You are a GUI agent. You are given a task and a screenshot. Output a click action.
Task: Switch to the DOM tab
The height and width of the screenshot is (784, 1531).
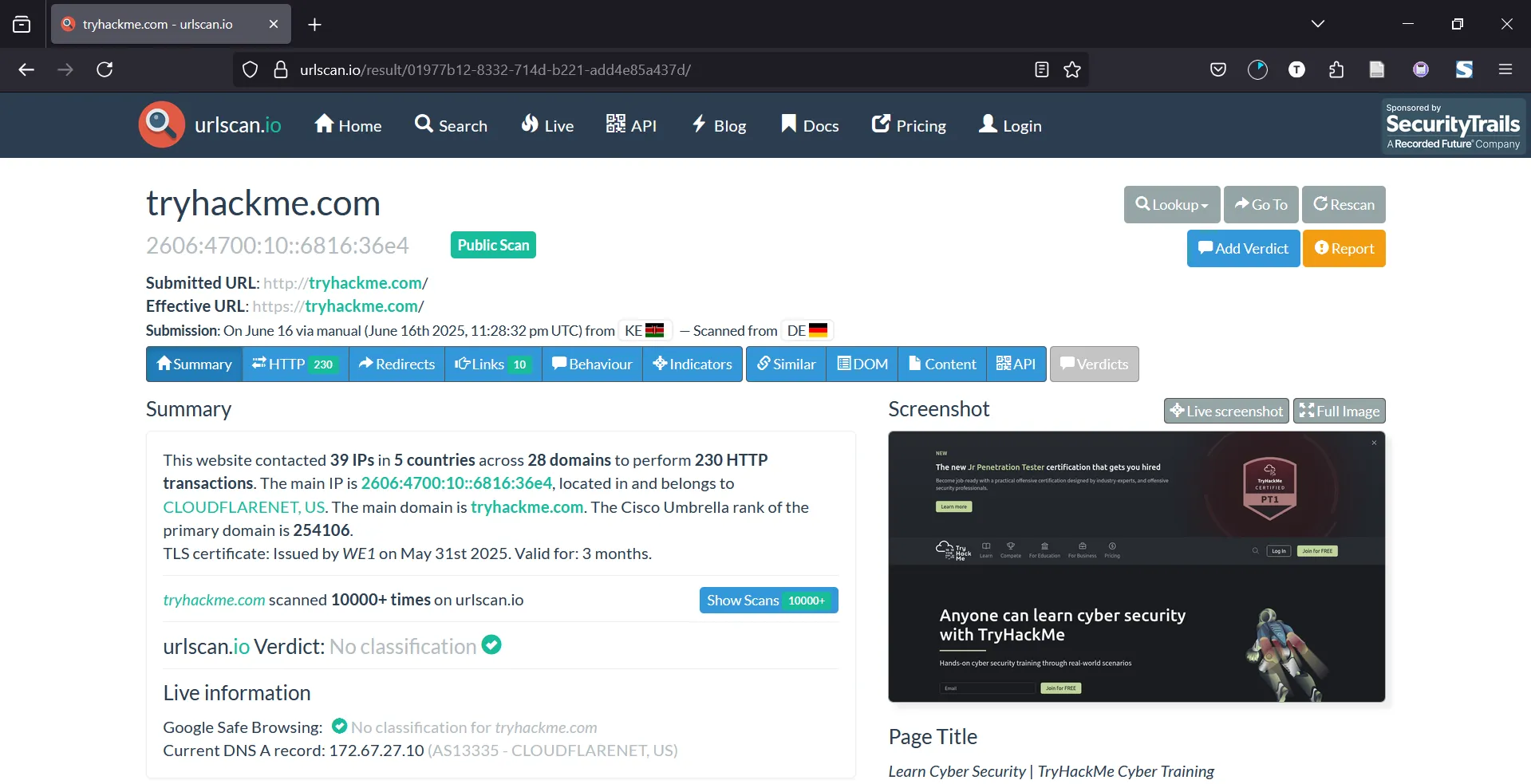click(x=862, y=364)
